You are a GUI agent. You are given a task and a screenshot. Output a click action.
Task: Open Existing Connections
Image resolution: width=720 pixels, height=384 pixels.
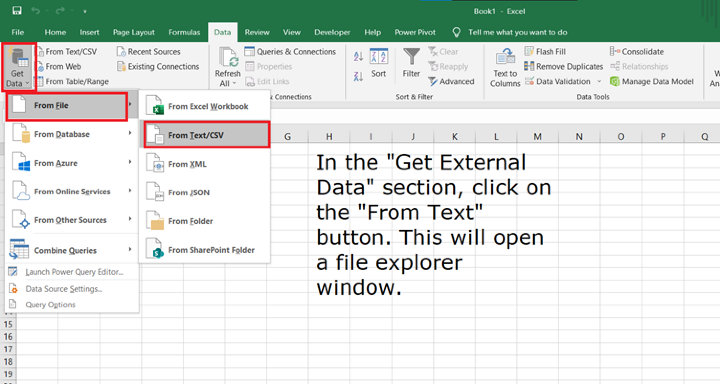tap(158, 67)
